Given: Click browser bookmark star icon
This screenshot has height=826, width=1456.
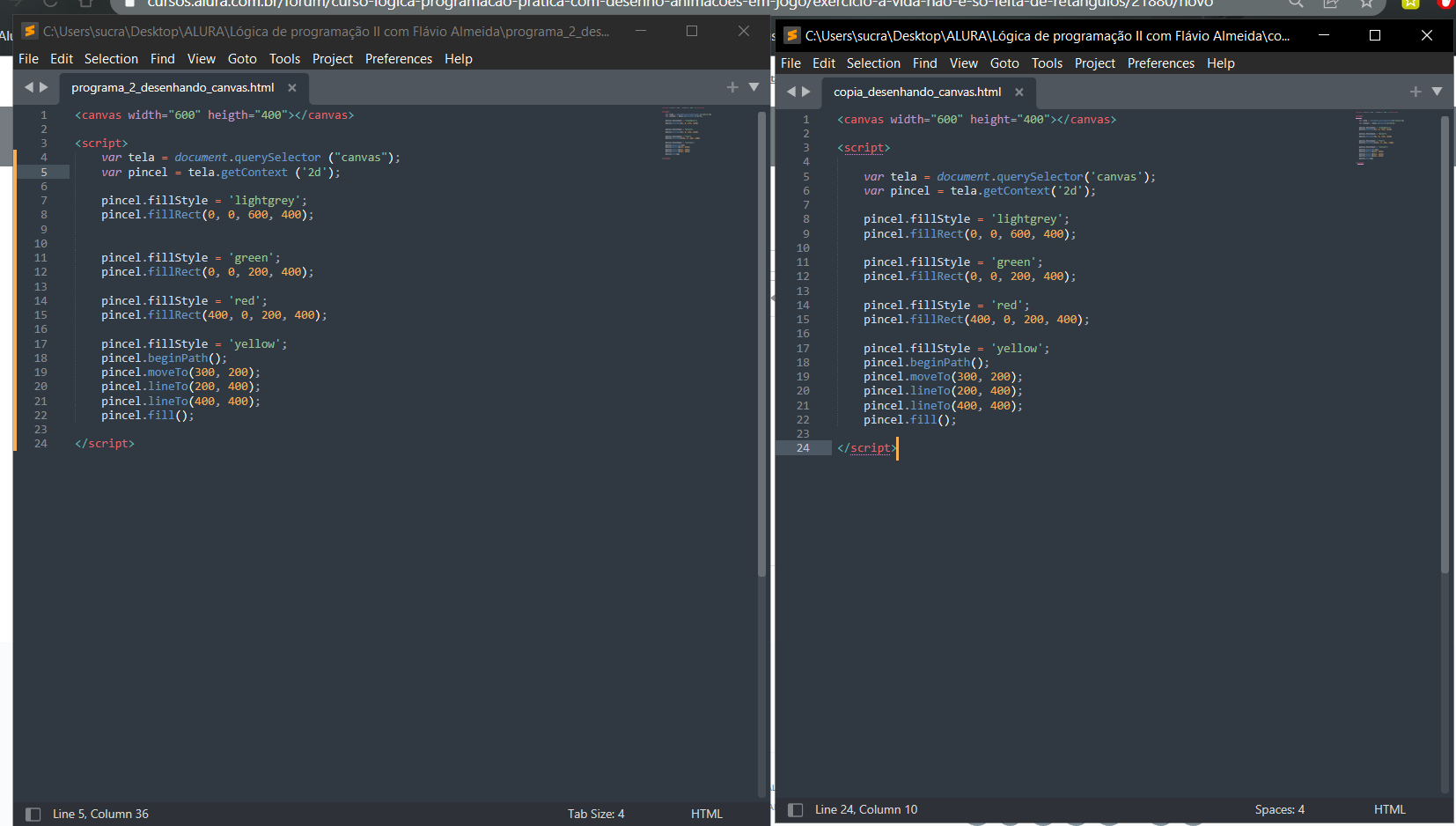Looking at the screenshot, I should click(1366, 4).
